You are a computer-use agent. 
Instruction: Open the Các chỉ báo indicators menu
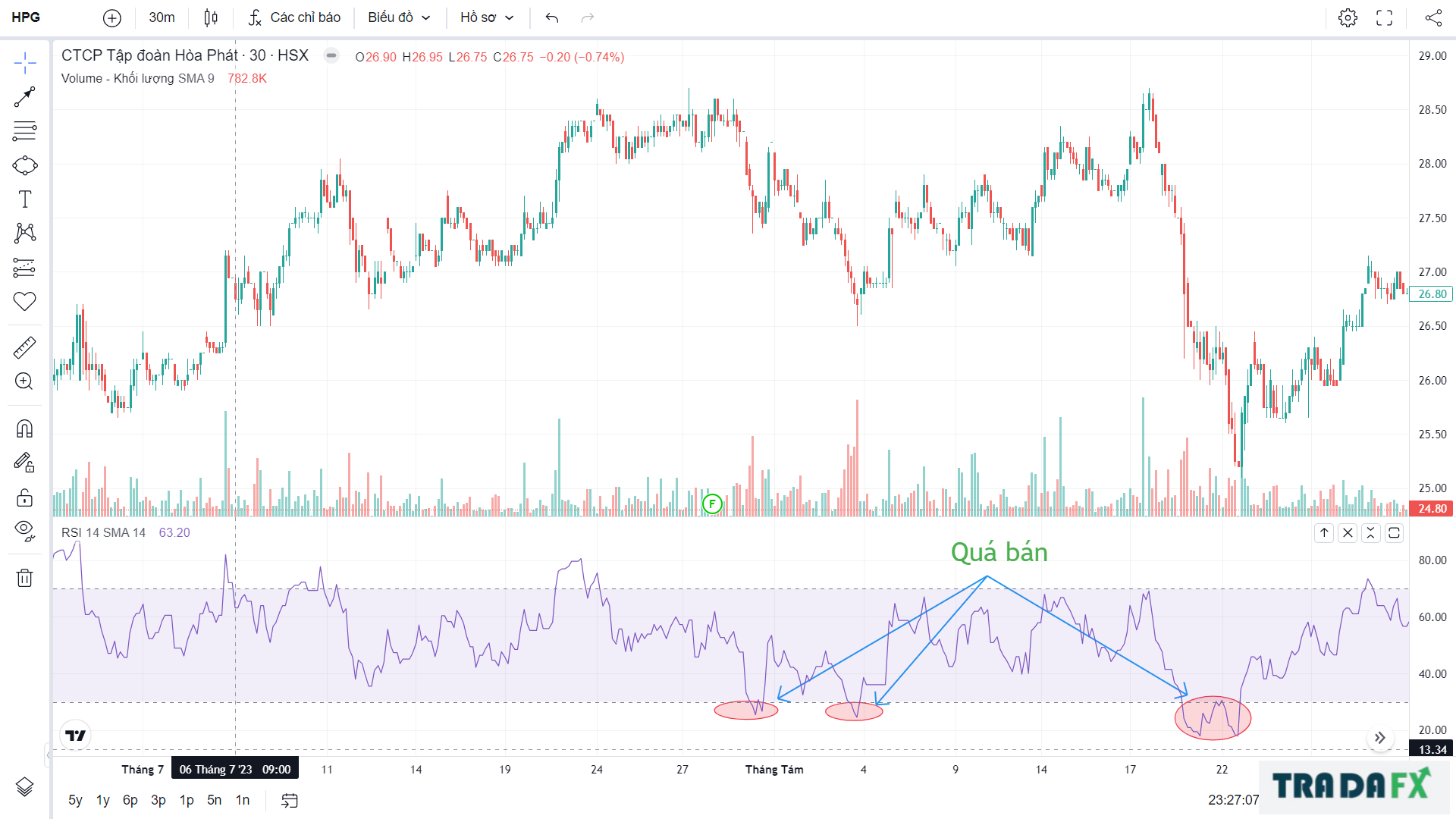click(294, 17)
